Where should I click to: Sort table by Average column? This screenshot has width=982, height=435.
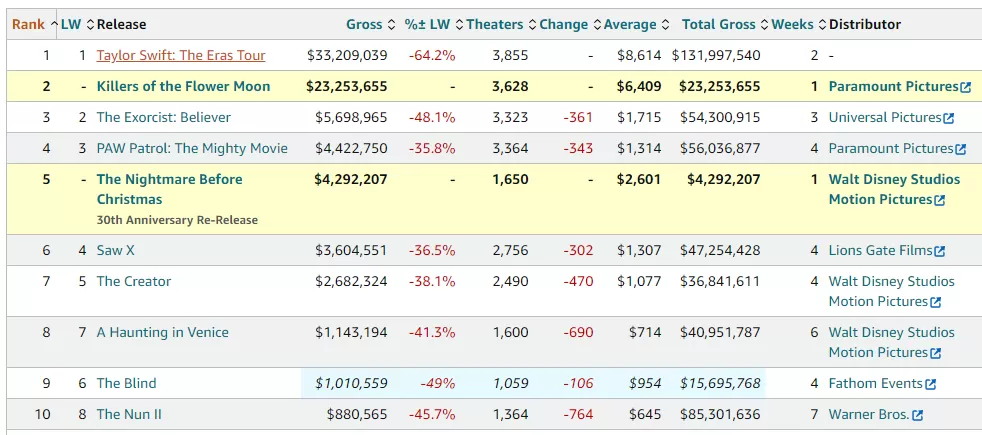(x=636, y=24)
